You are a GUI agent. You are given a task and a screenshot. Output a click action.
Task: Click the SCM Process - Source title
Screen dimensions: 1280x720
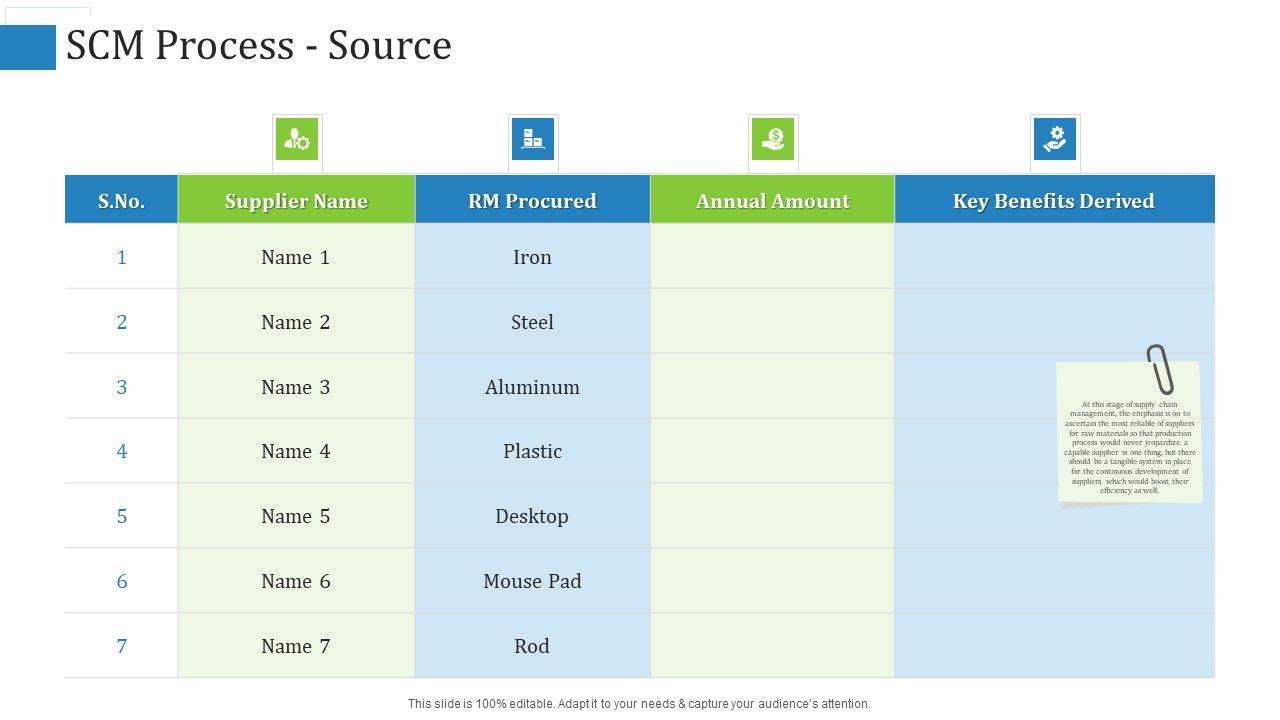[x=259, y=46]
